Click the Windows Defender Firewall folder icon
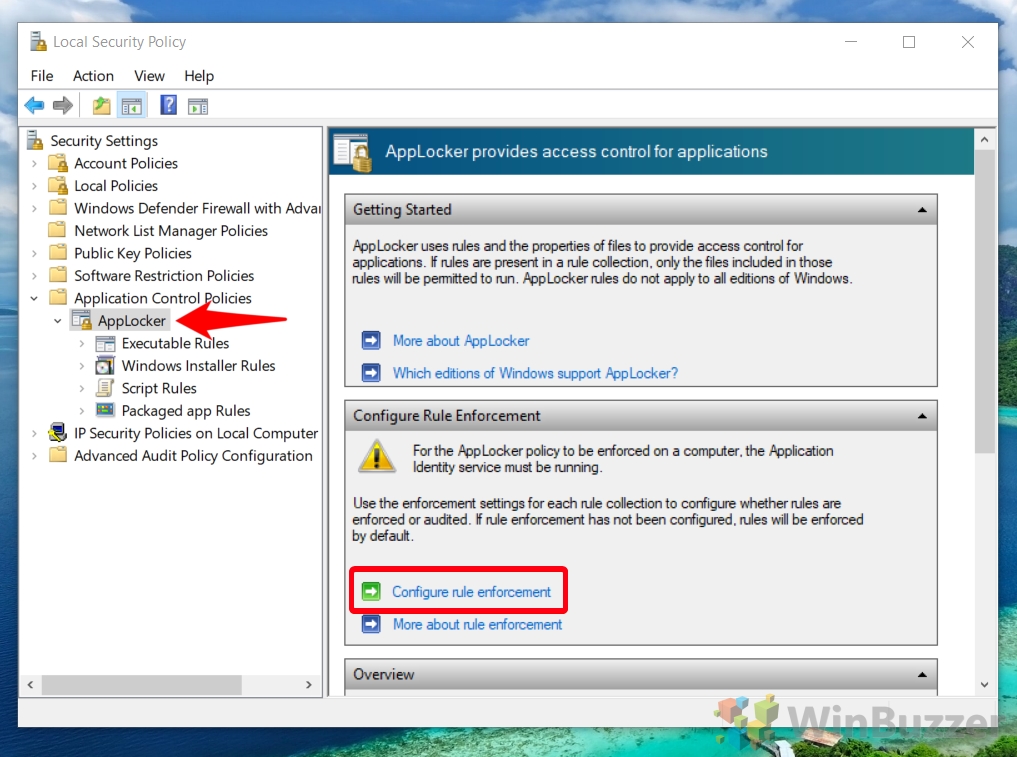The width and height of the screenshot is (1017, 757). (x=58, y=207)
